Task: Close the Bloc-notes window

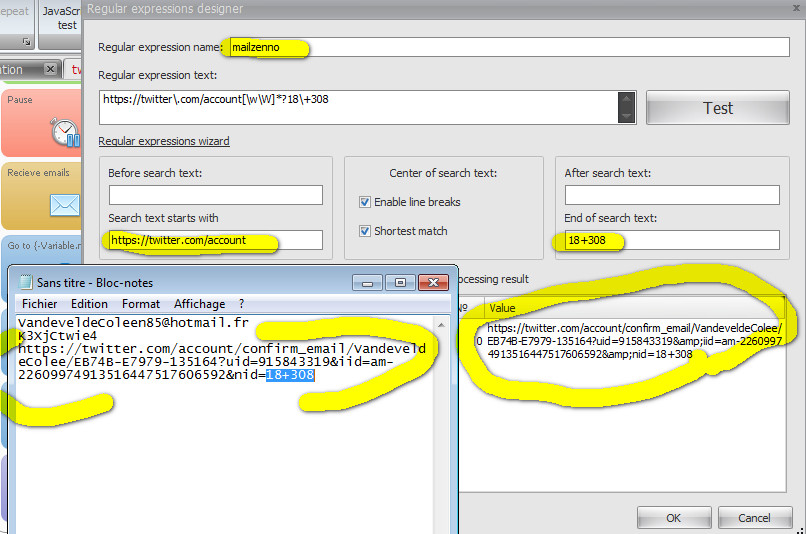Action: point(433,283)
